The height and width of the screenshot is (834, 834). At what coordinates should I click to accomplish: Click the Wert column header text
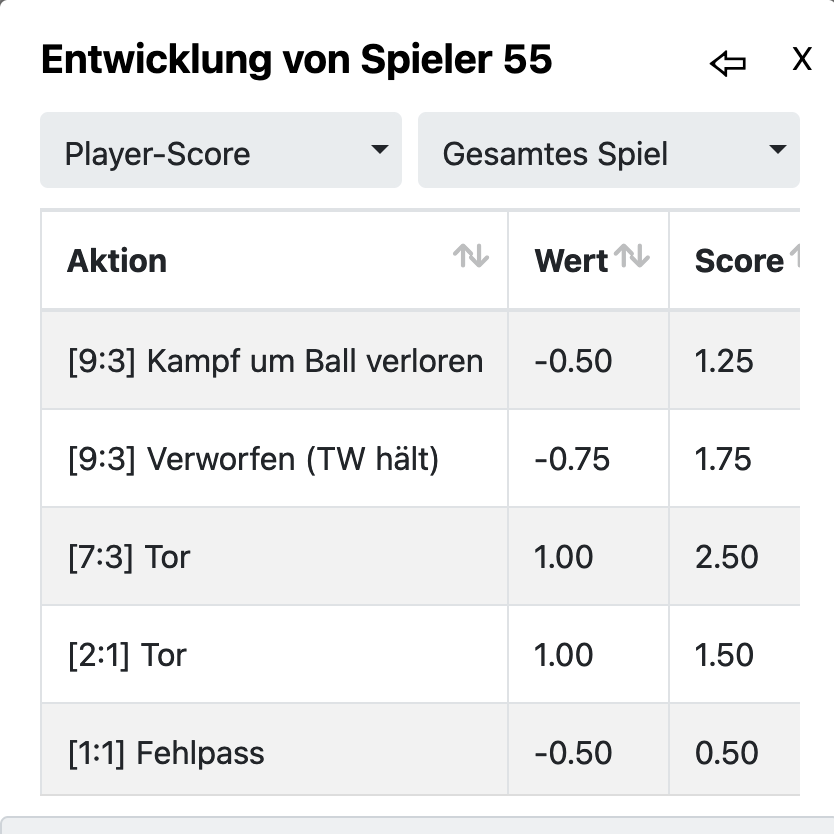click(571, 261)
